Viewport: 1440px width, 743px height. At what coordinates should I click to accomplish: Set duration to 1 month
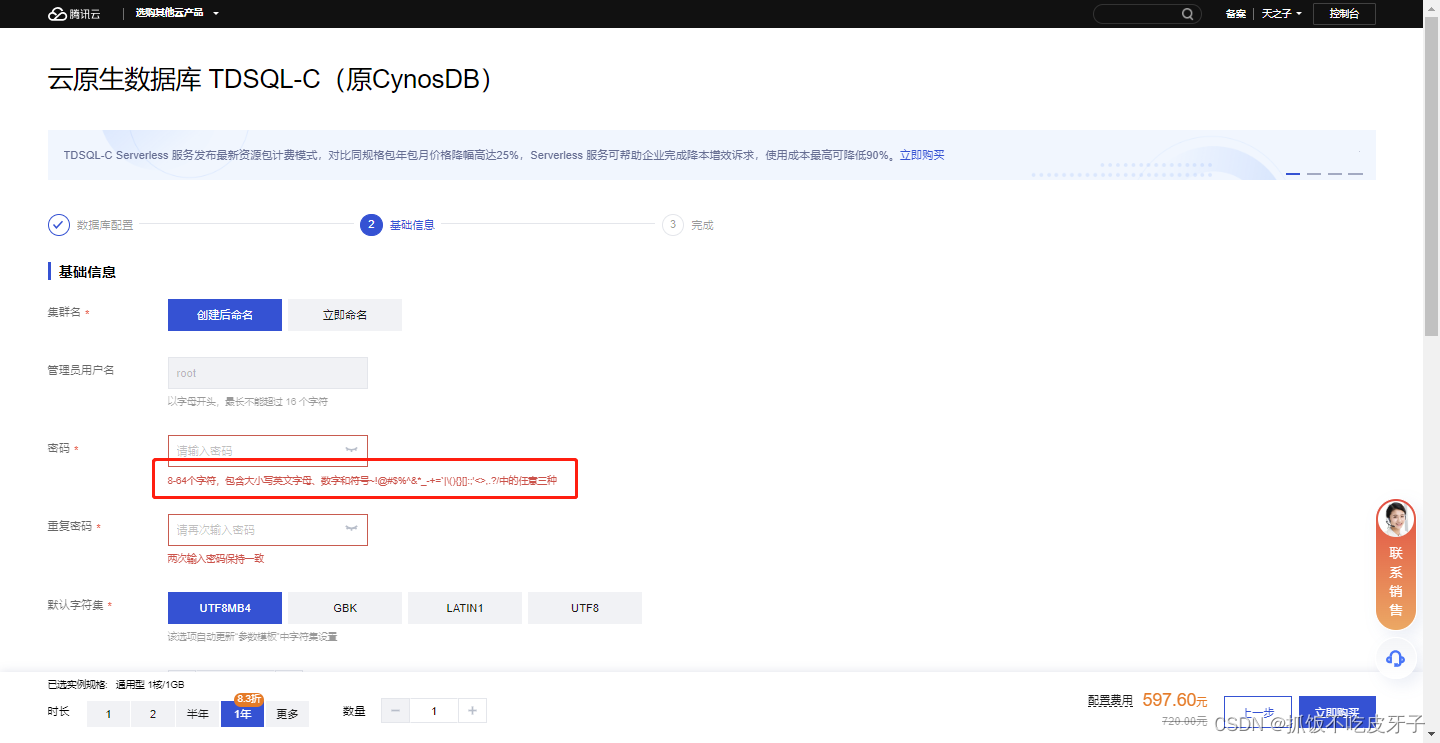109,714
